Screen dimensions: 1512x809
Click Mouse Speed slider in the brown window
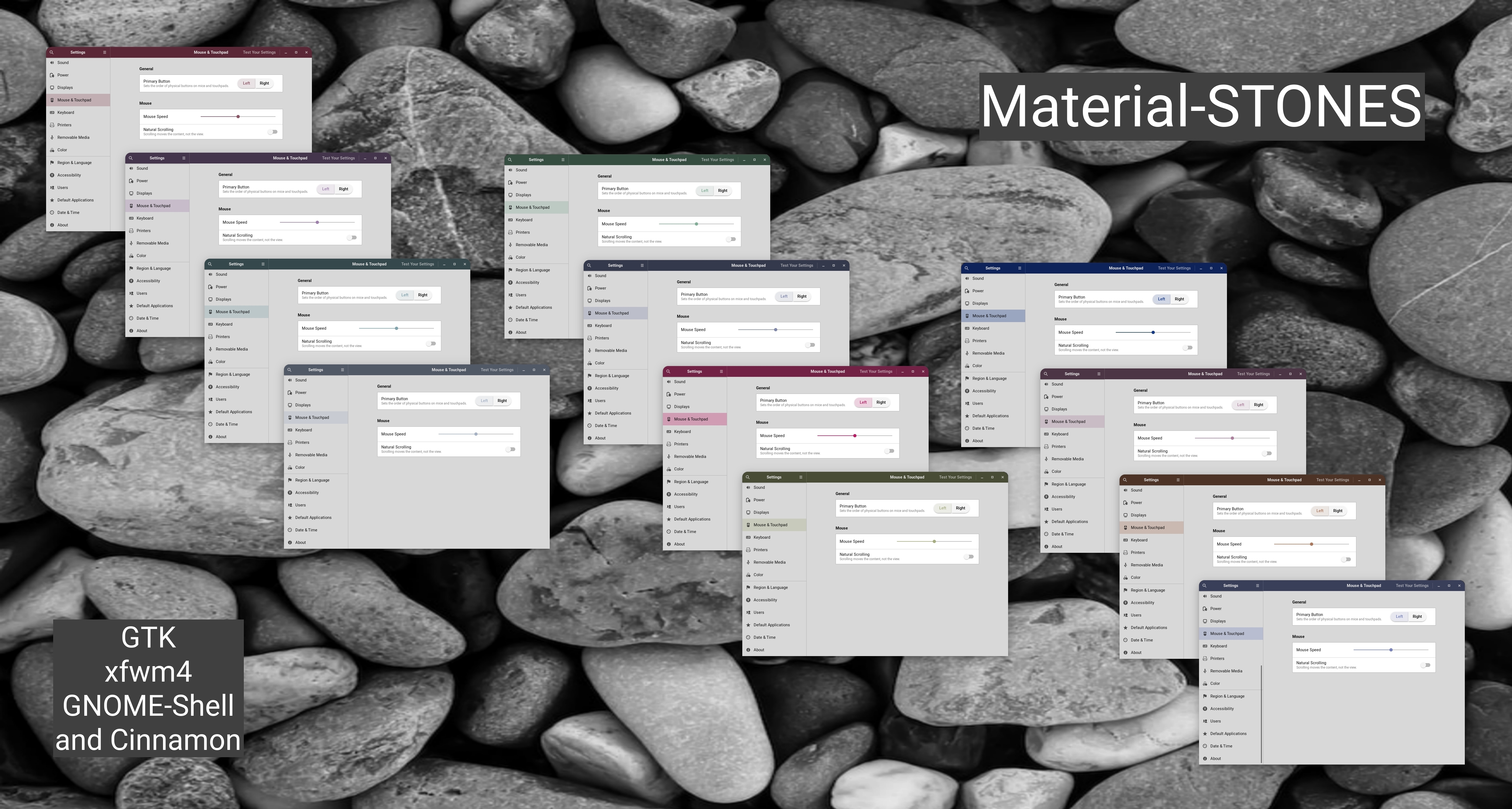click(x=1311, y=544)
